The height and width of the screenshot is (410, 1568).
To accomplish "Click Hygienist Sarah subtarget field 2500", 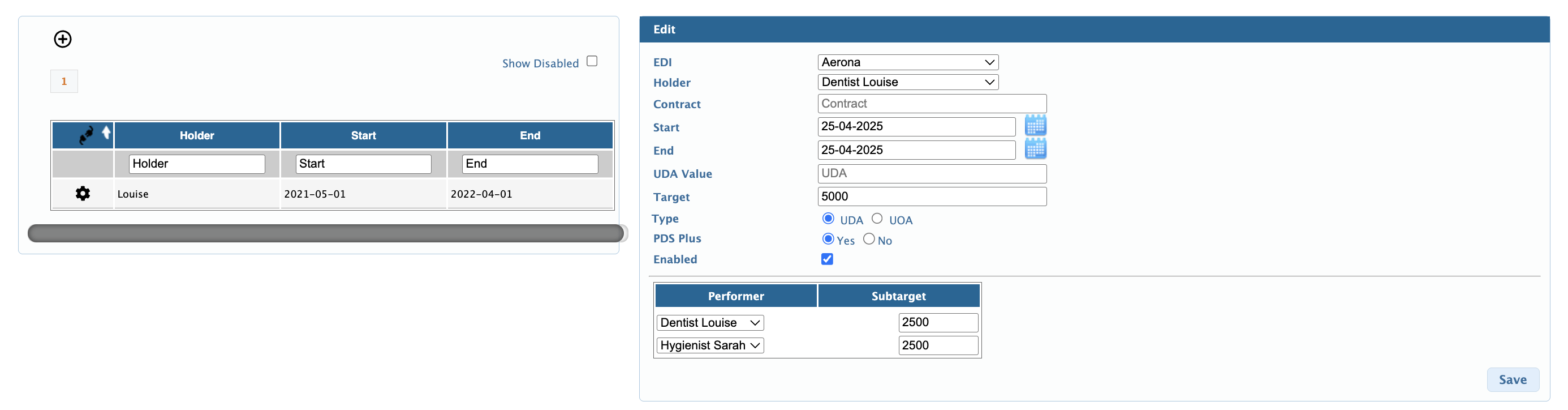I will click(938, 345).
